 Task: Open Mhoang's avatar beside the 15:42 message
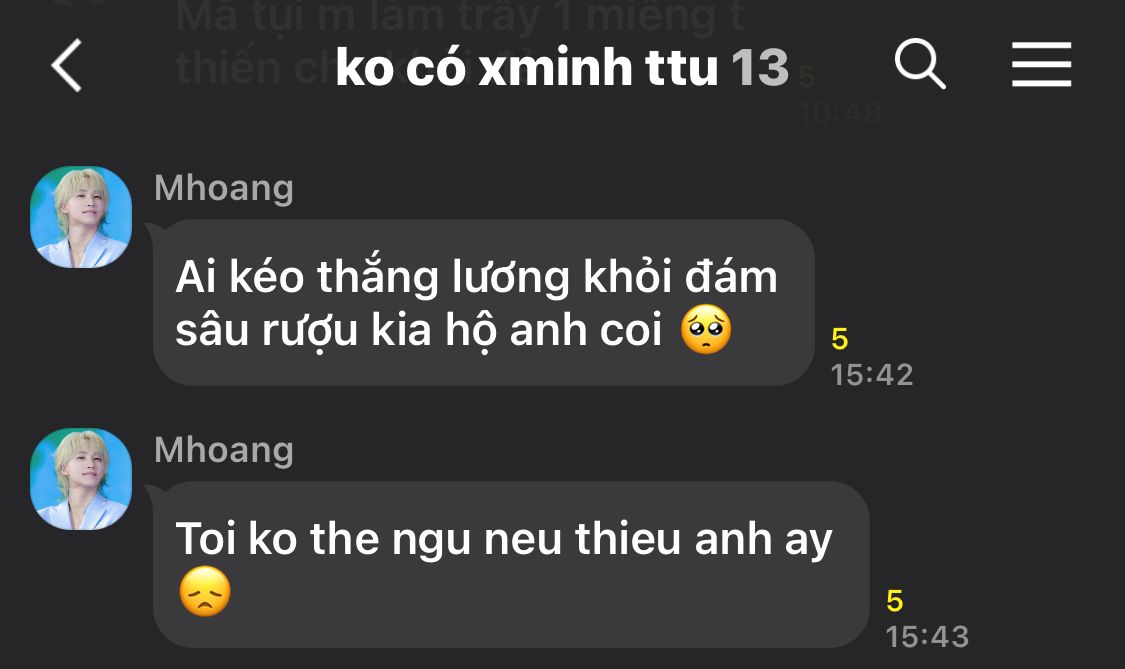coord(81,217)
